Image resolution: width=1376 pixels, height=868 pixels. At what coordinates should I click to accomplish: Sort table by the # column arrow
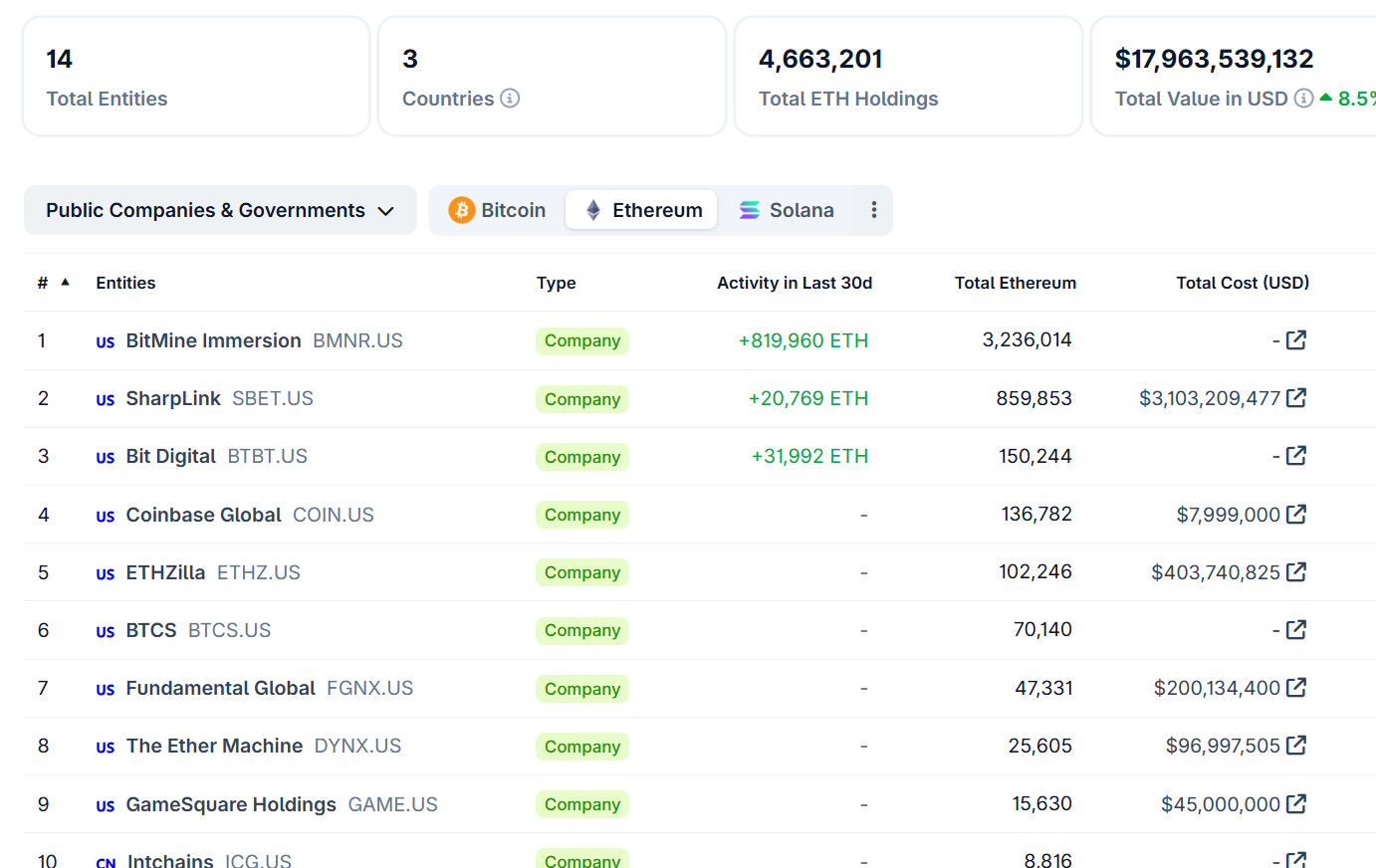(65, 283)
